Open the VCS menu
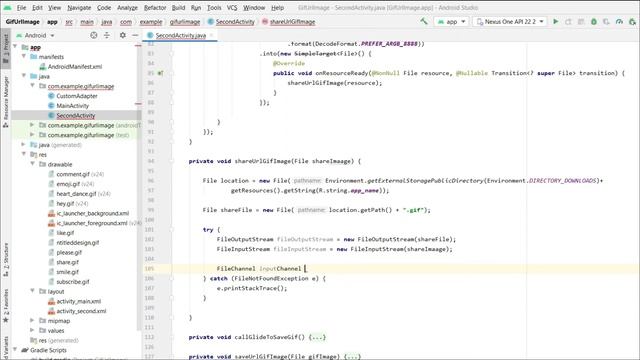 coord(232,8)
